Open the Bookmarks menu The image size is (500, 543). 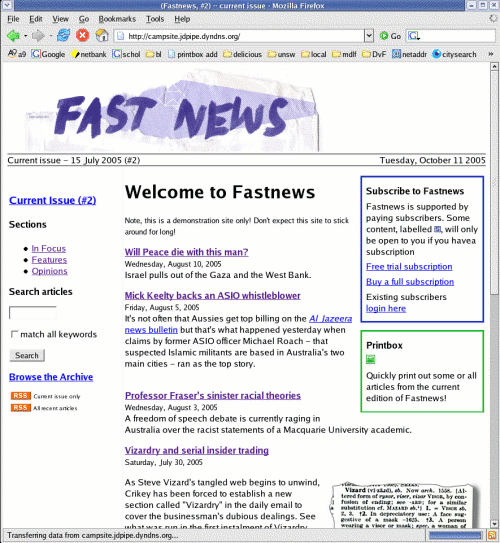117,19
